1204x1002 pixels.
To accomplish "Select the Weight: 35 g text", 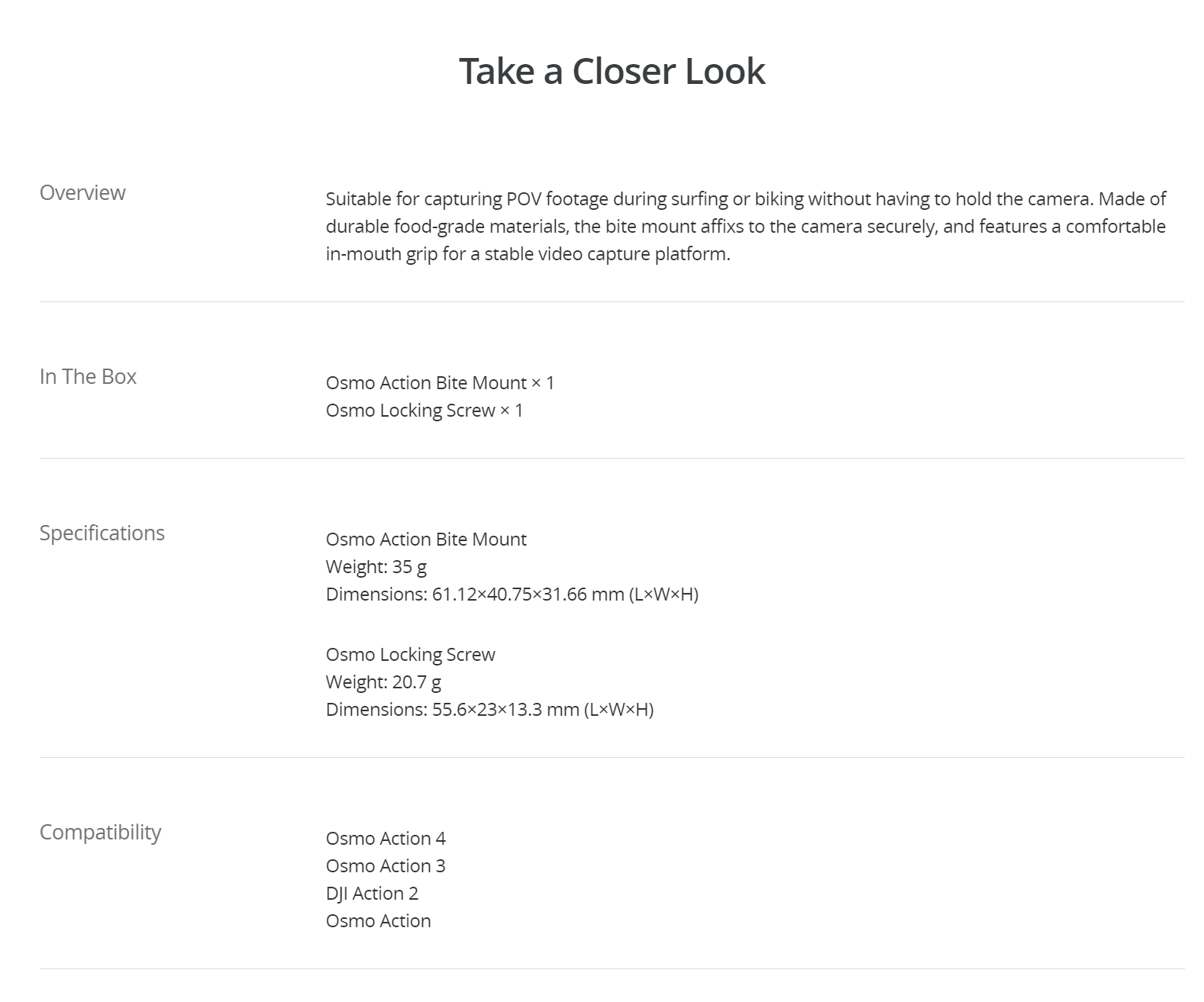I will [376, 566].
